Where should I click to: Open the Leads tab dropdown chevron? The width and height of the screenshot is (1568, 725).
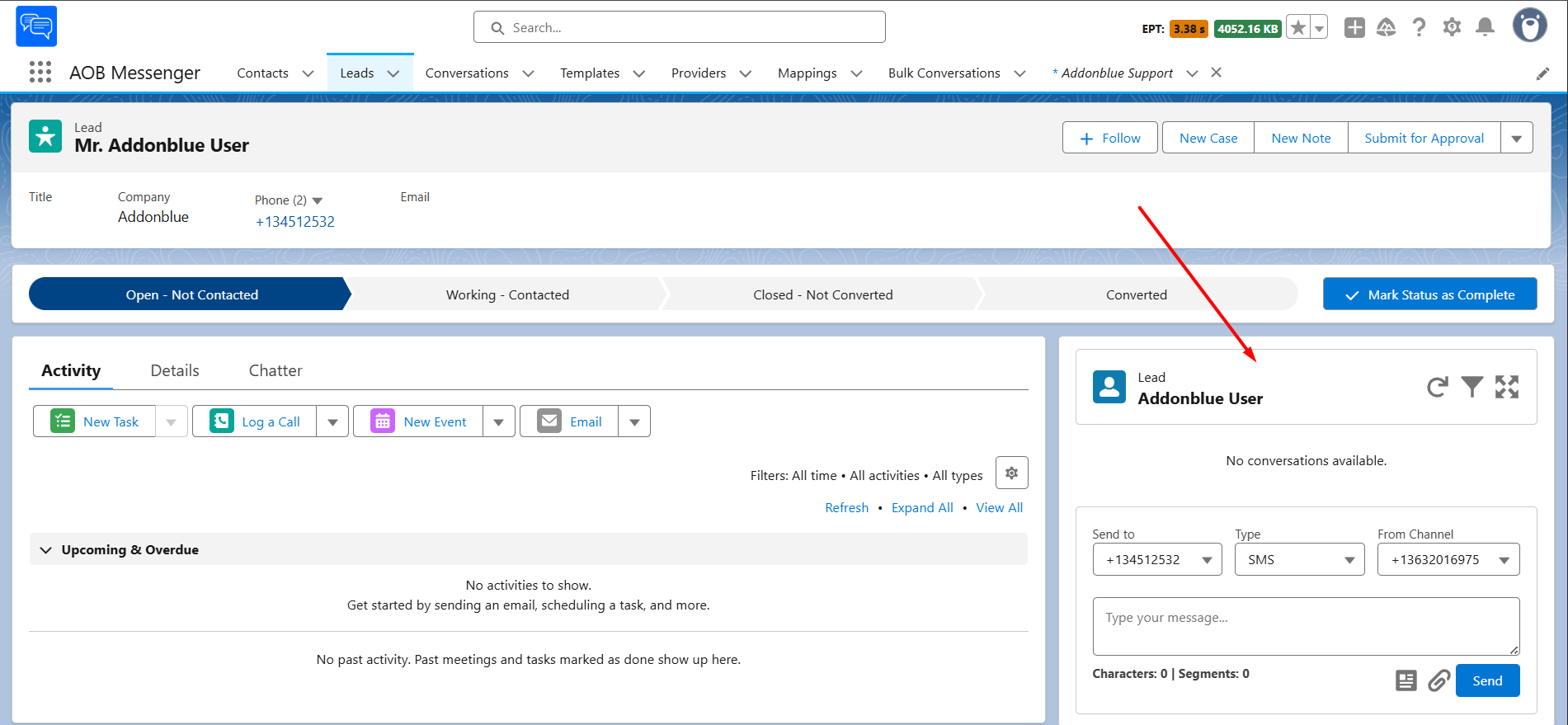tap(393, 73)
